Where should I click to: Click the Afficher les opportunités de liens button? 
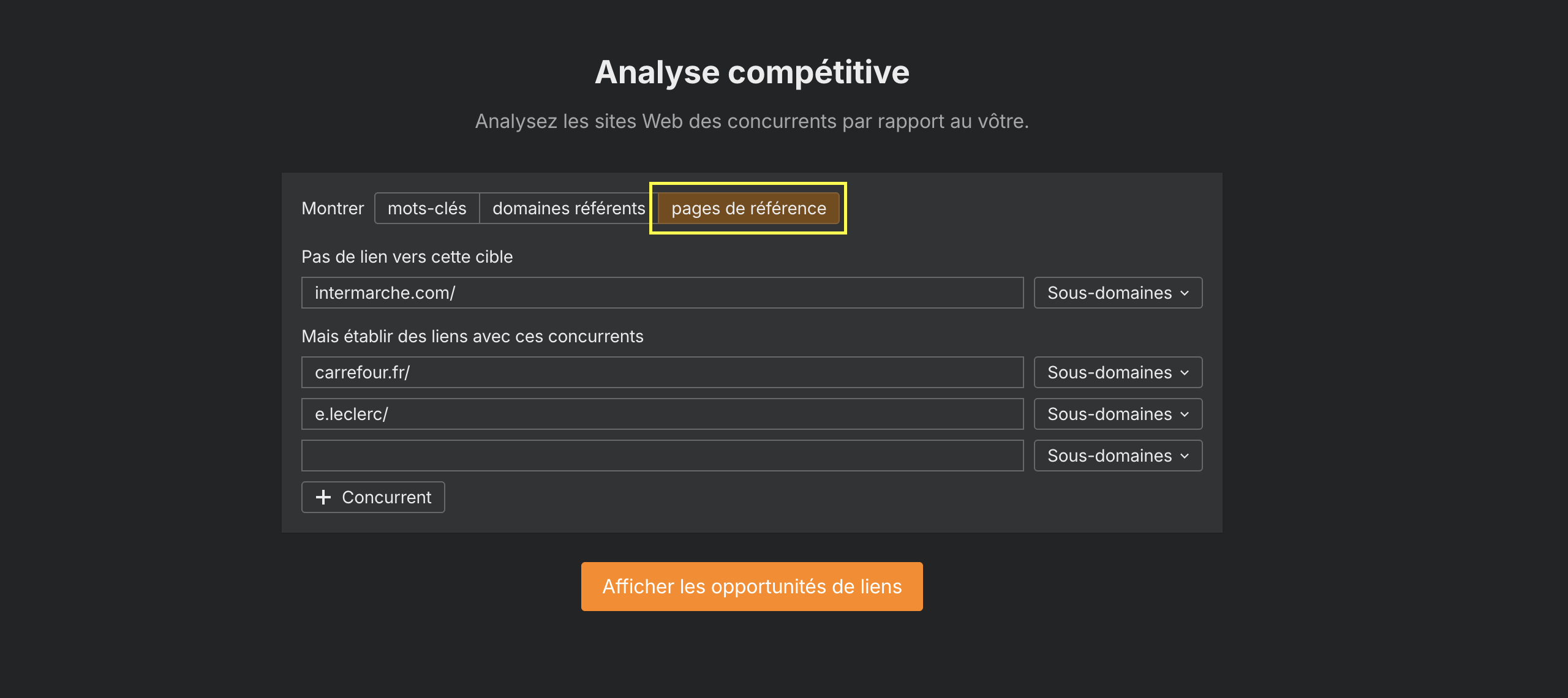(752, 586)
